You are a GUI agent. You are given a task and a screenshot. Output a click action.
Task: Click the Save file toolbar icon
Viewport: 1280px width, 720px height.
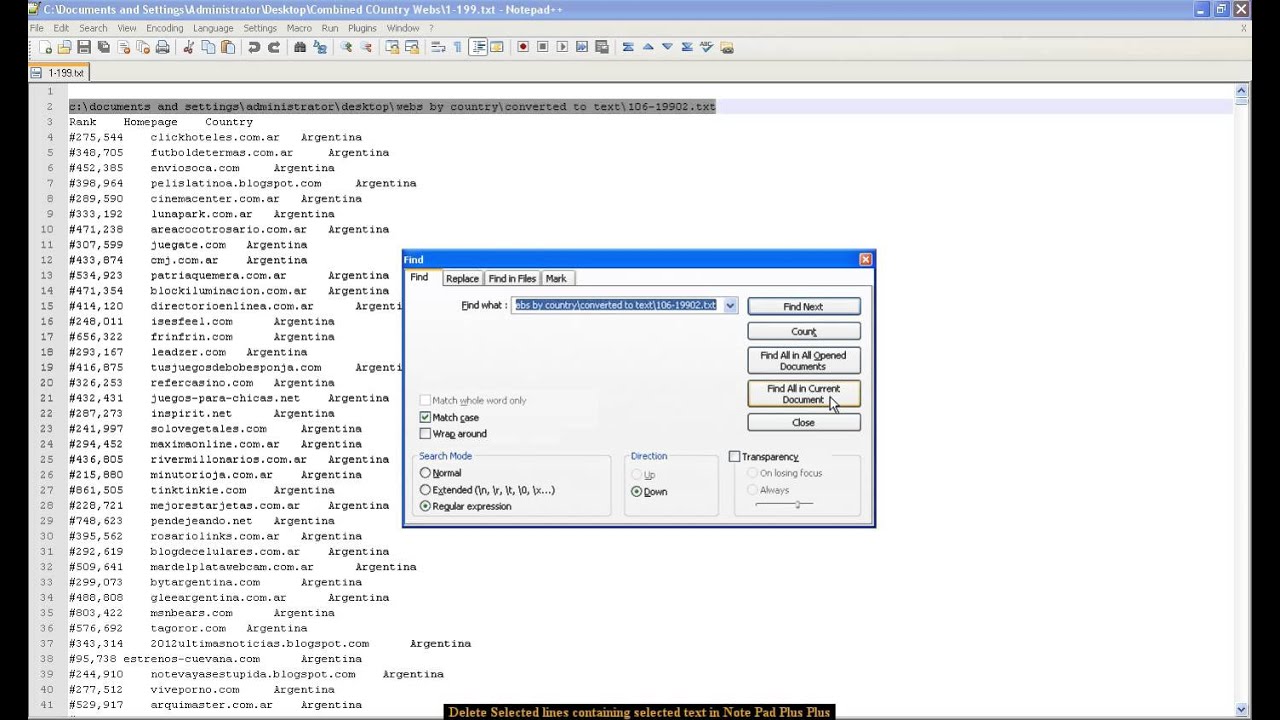84,47
